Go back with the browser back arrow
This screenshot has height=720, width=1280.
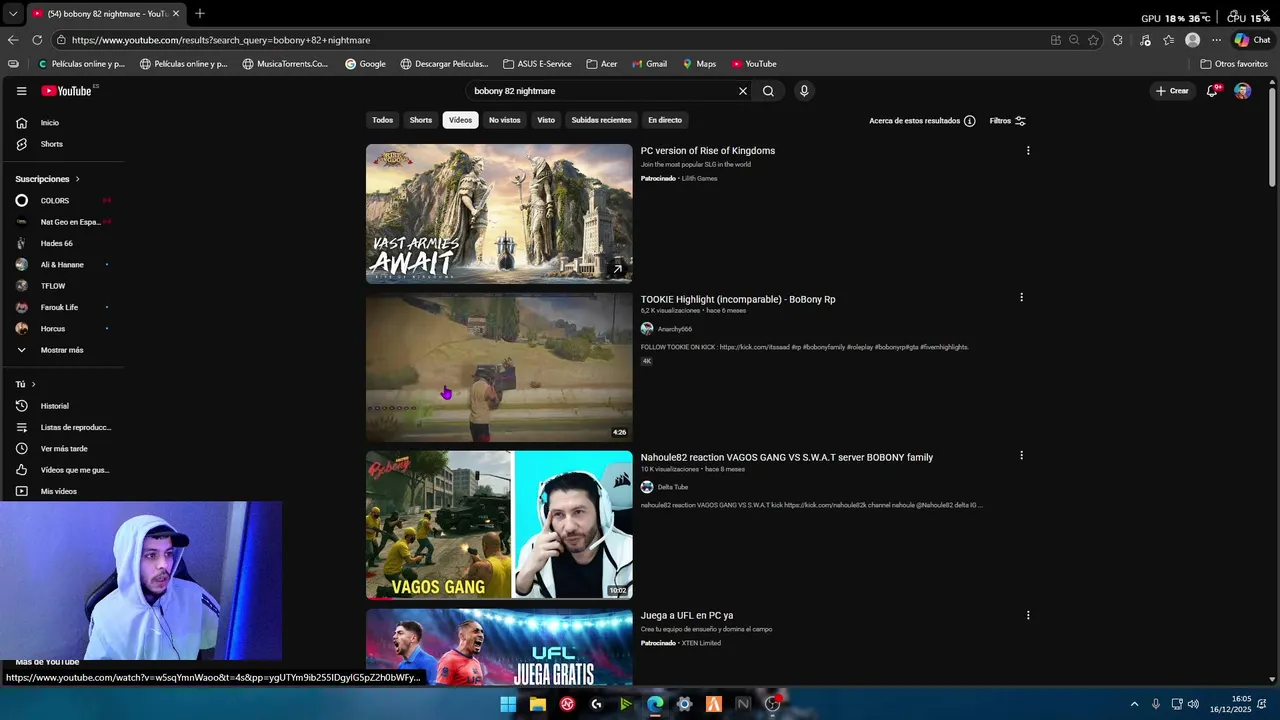pos(13,40)
